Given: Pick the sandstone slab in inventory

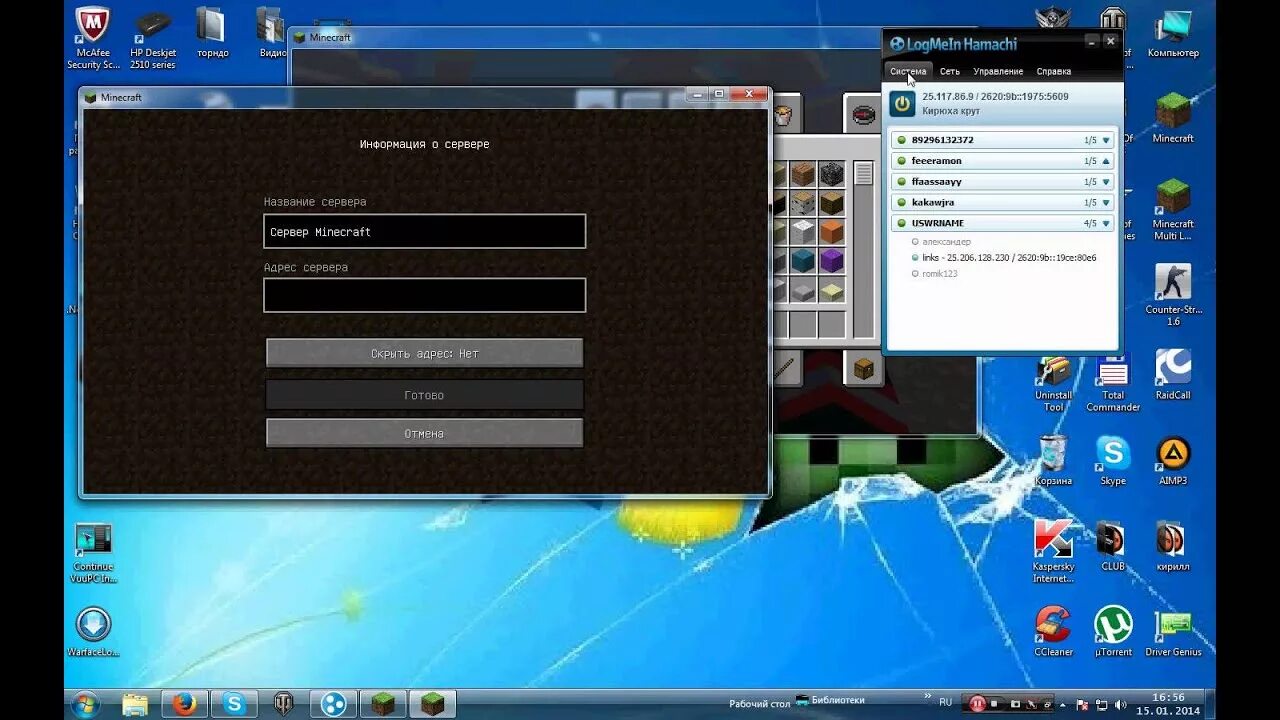Looking at the screenshot, I should (832, 291).
